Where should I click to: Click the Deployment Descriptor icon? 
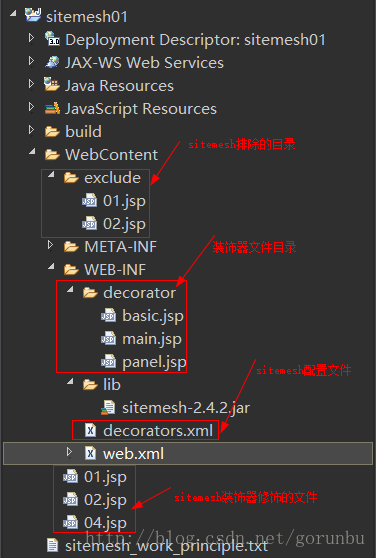pyautogui.click(x=52, y=38)
